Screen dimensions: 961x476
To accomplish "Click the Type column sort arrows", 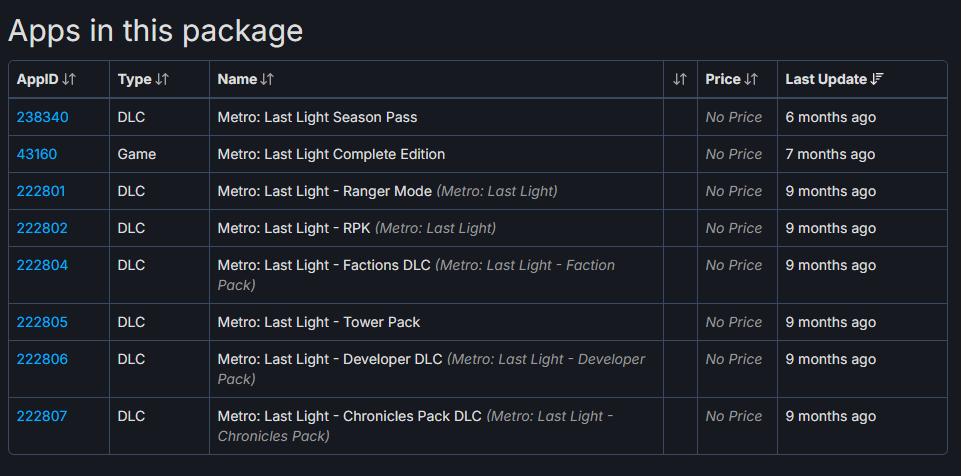I will [x=163, y=79].
